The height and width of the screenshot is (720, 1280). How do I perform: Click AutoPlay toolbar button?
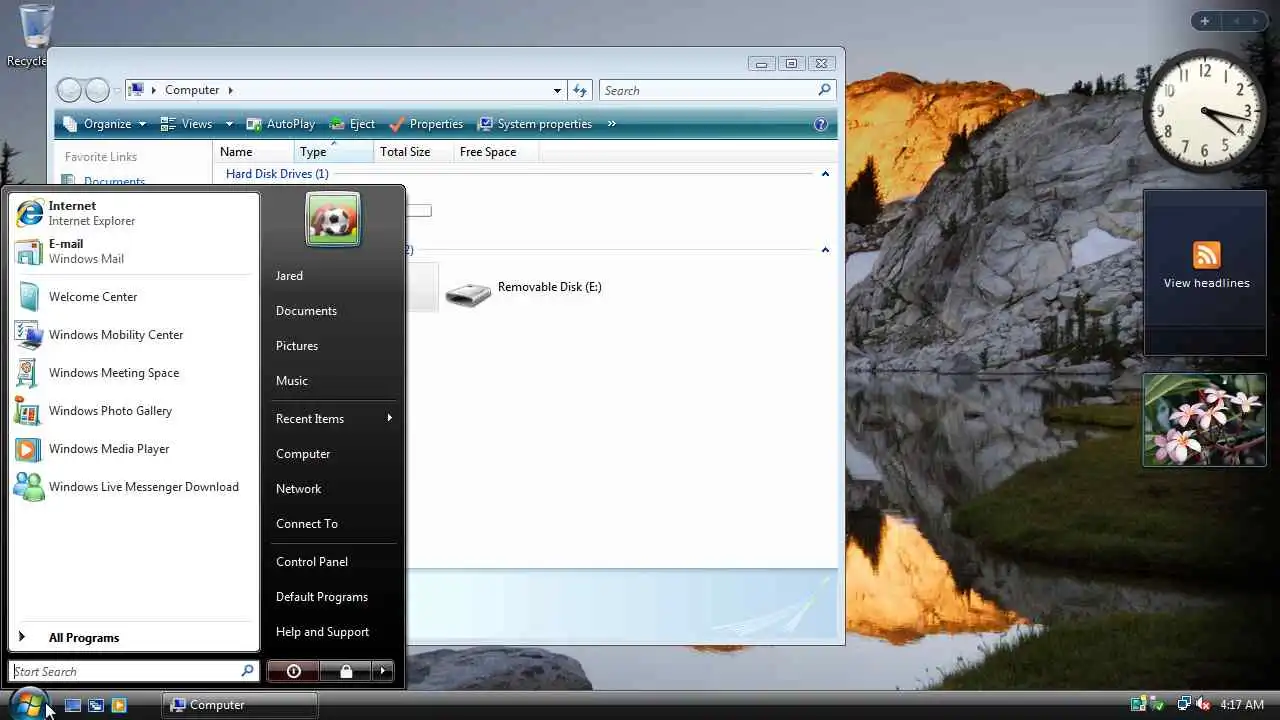[x=280, y=124]
